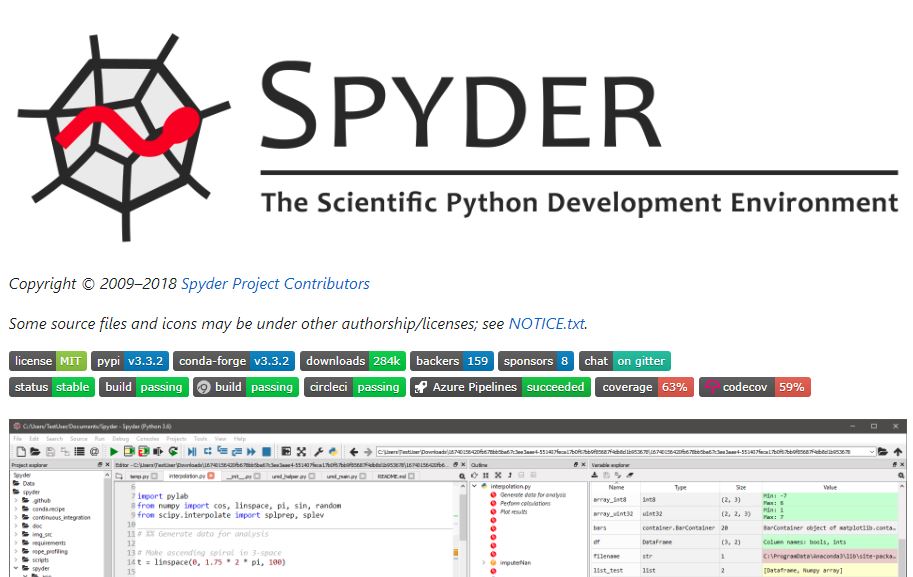Select the 'list_test' variable row
This screenshot has height=577, width=913.
[745, 571]
